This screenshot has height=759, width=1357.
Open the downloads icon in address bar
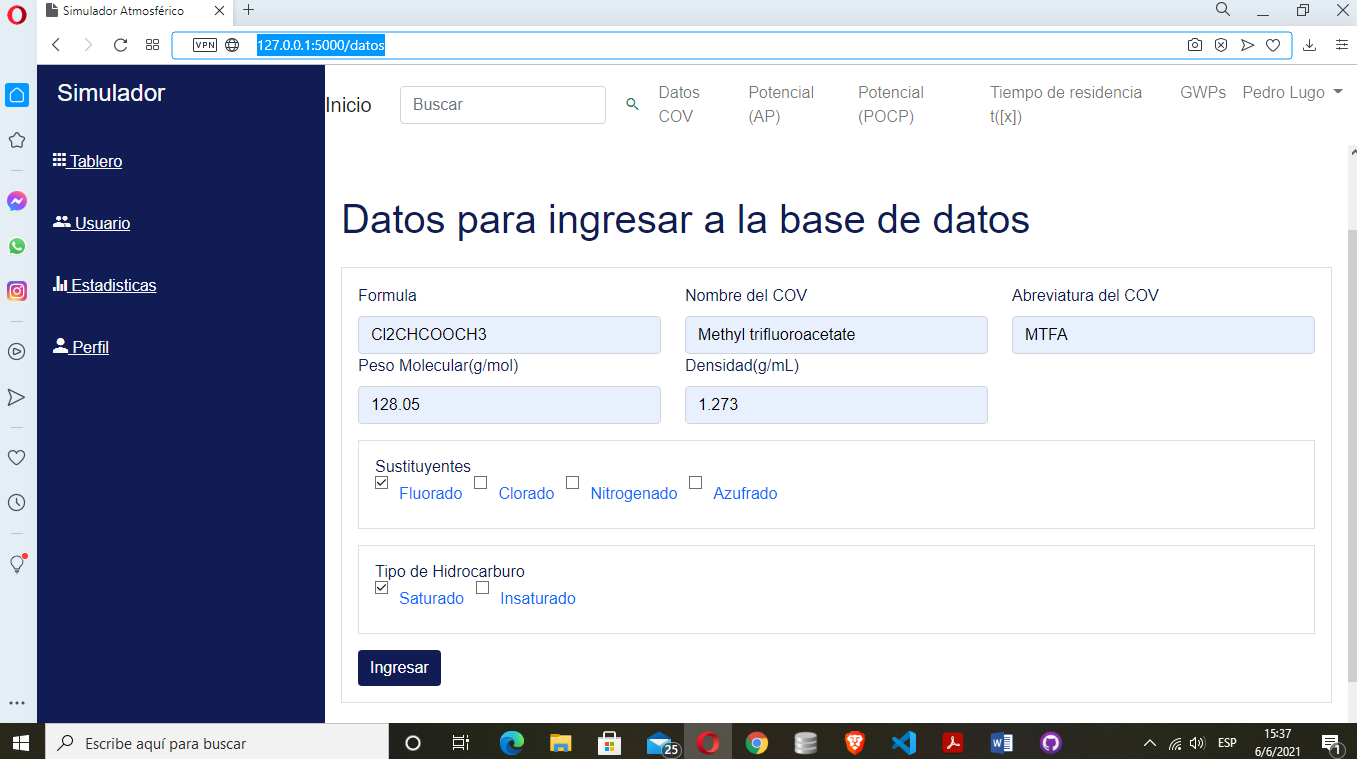(x=1310, y=45)
